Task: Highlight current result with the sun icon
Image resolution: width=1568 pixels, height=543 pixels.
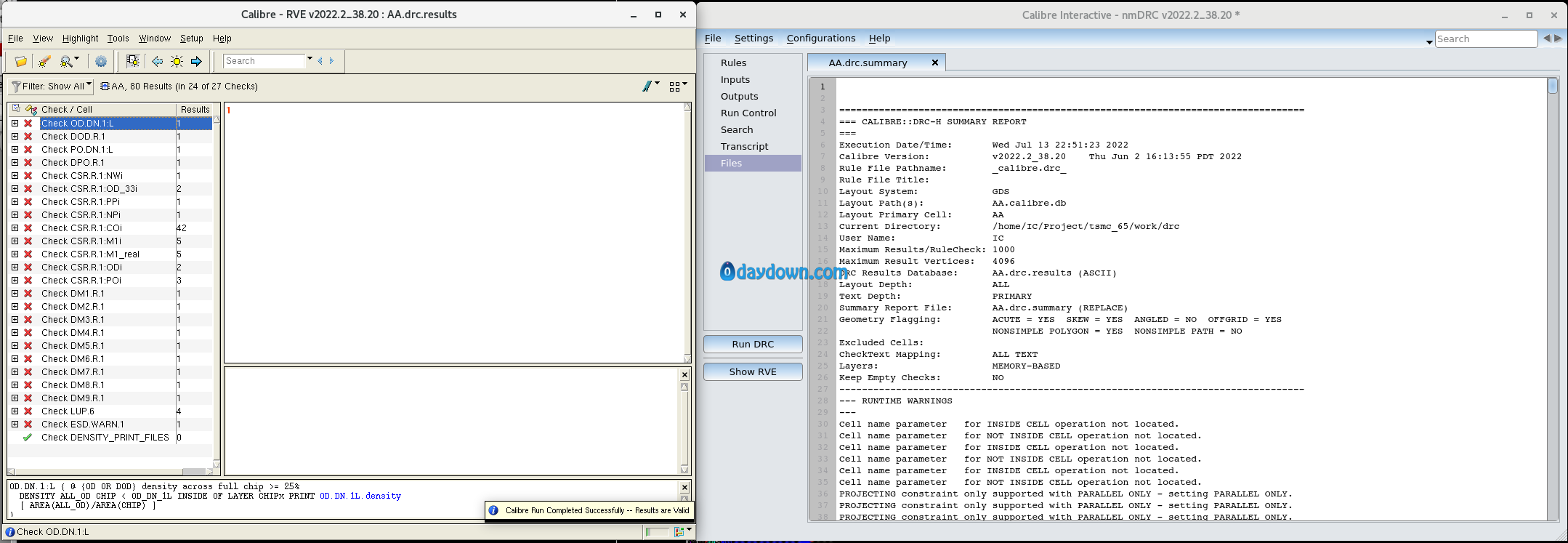Action: pyautogui.click(x=177, y=62)
